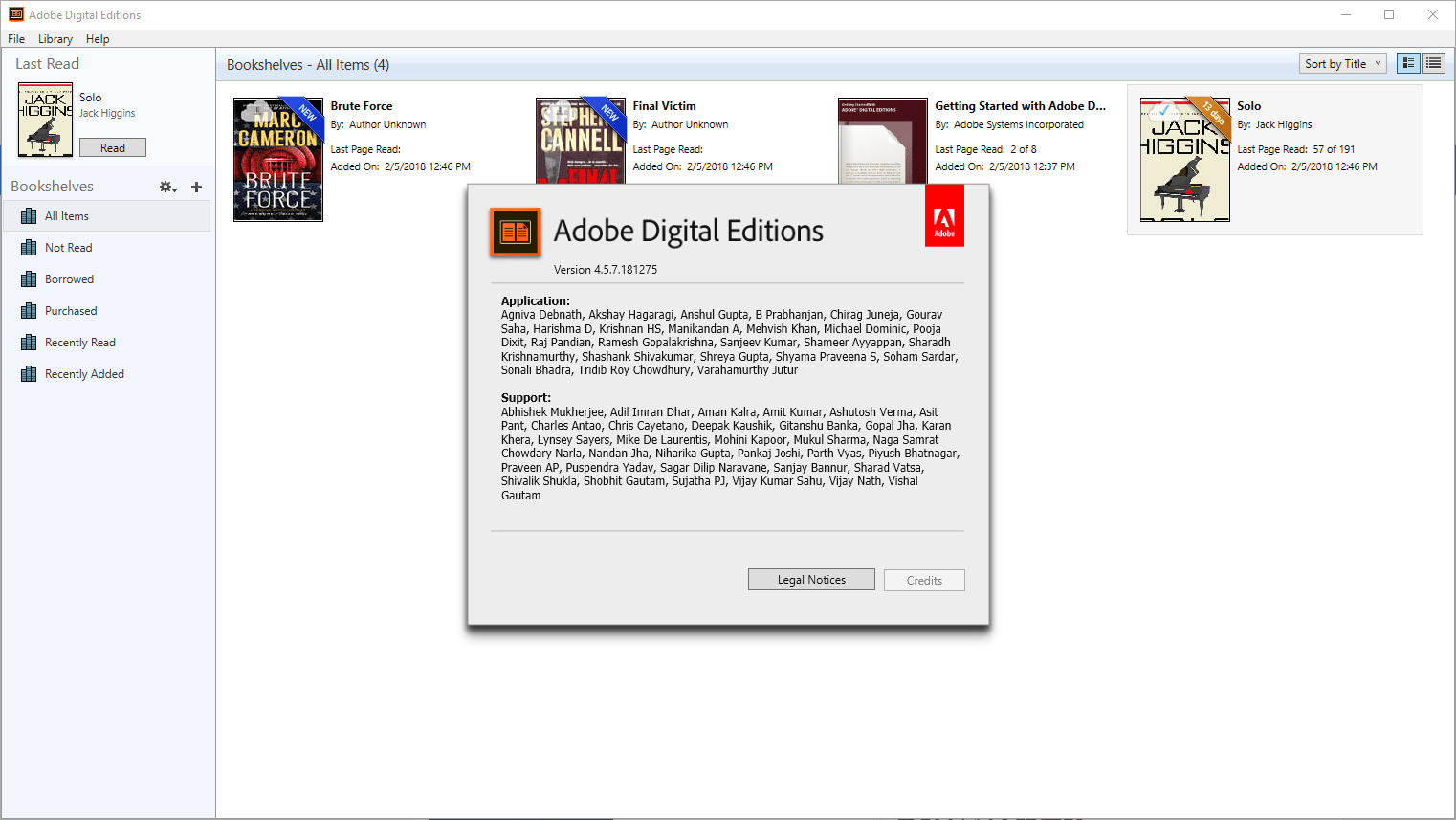Click the Read button for Solo
Viewport: 1456px width, 820px height.
pos(113,147)
